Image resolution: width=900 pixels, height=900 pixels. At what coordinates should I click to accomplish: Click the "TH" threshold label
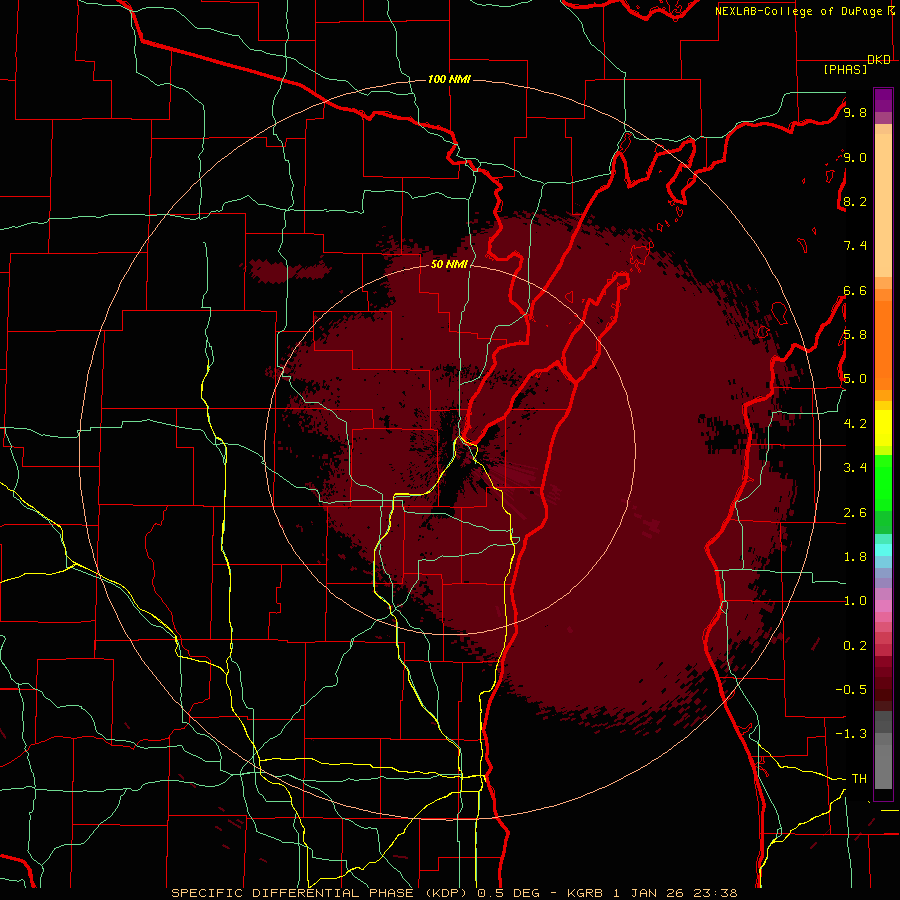pos(859,779)
